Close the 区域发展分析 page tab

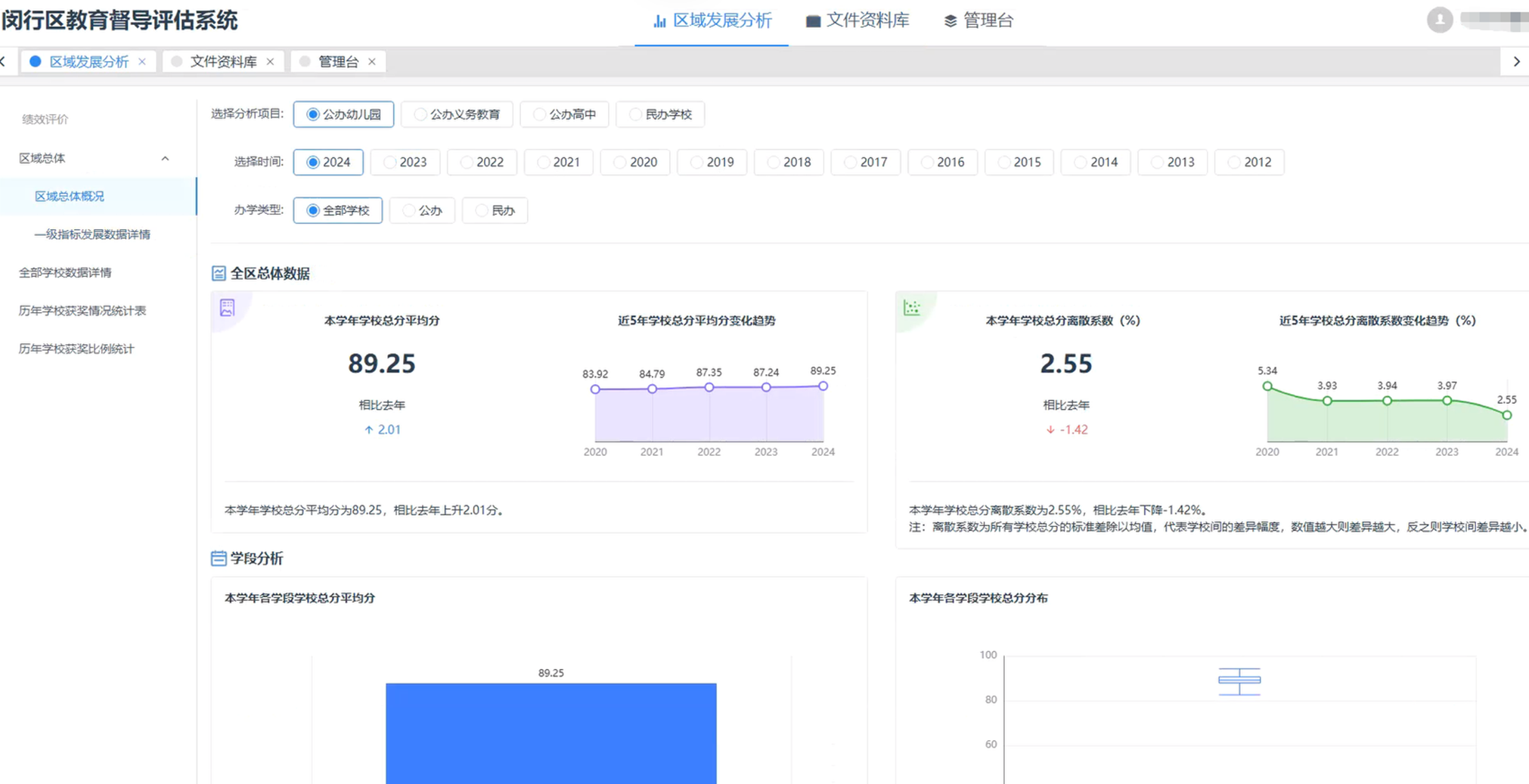(142, 62)
